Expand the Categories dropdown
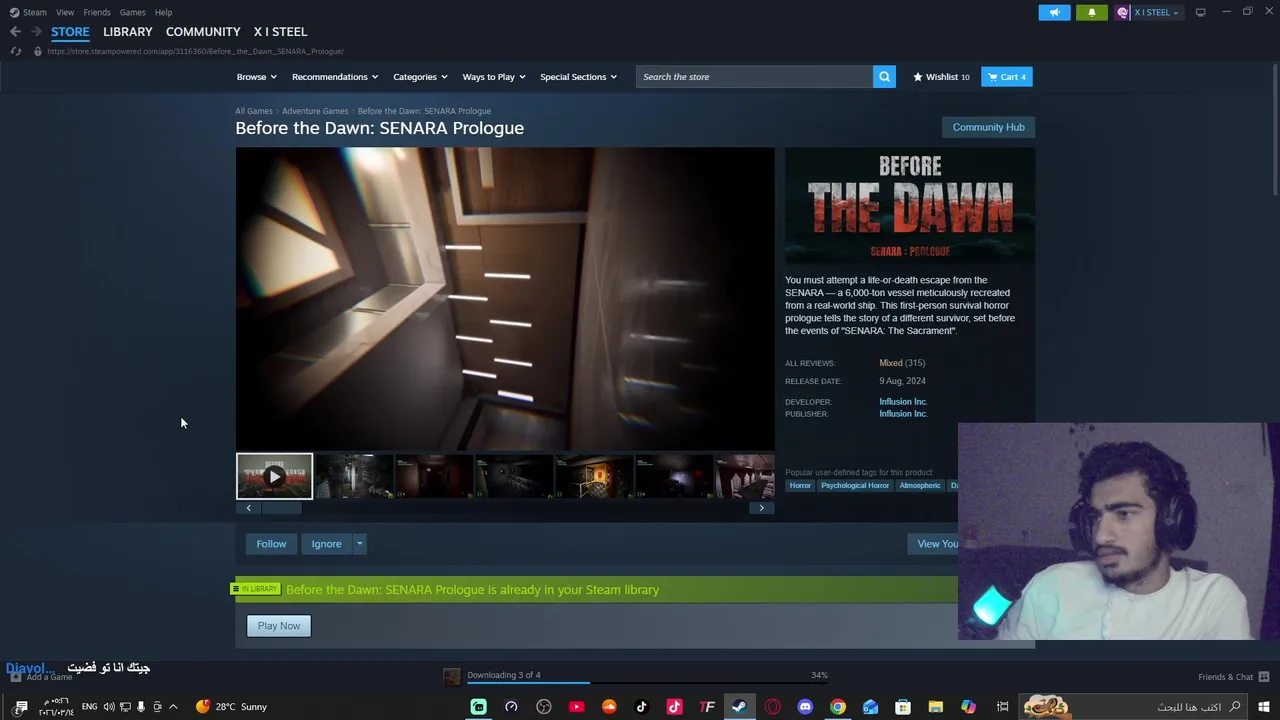This screenshot has width=1280, height=720. [420, 77]
